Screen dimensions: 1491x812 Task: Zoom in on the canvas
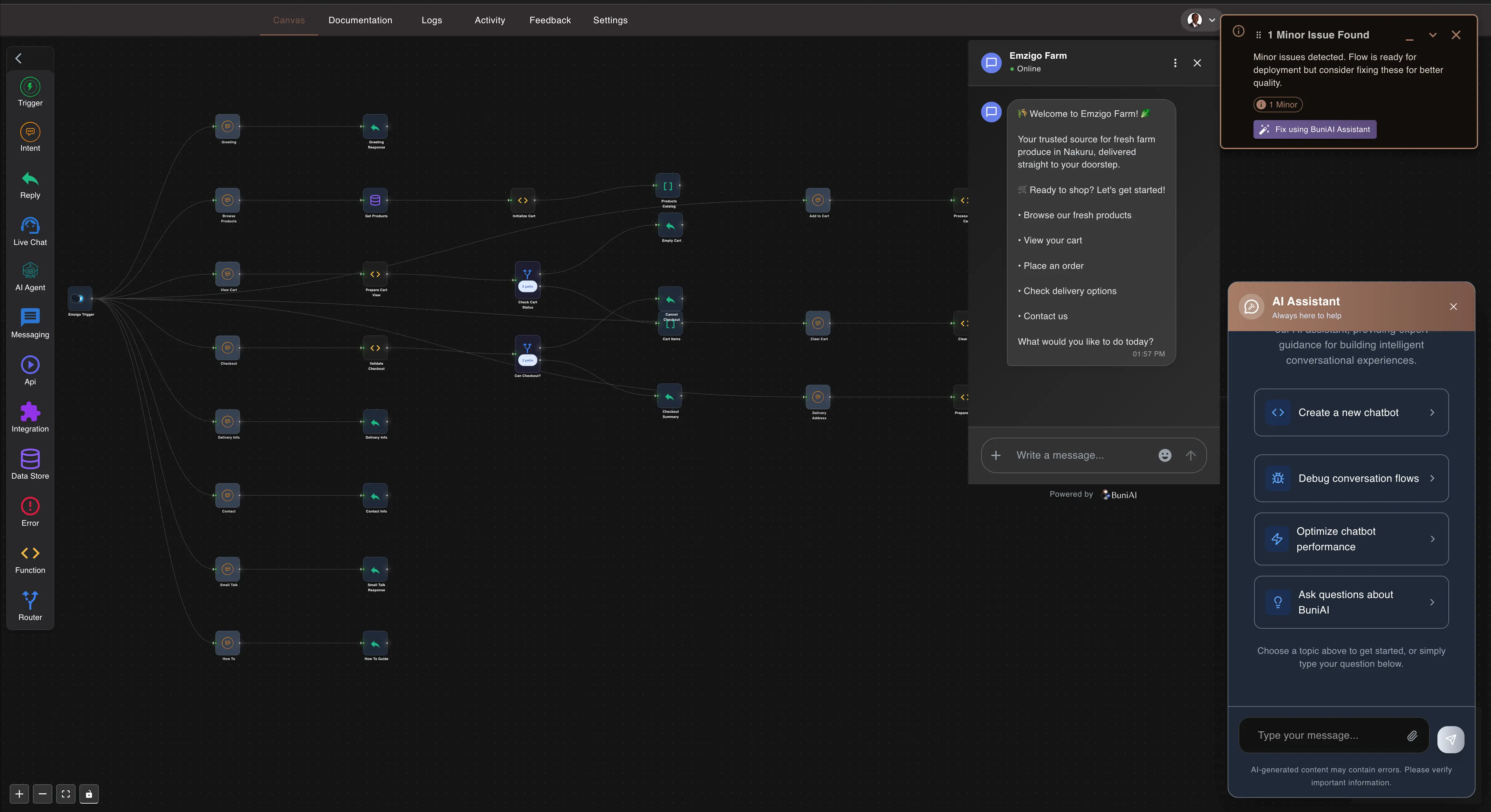click(x=19, y=794)
